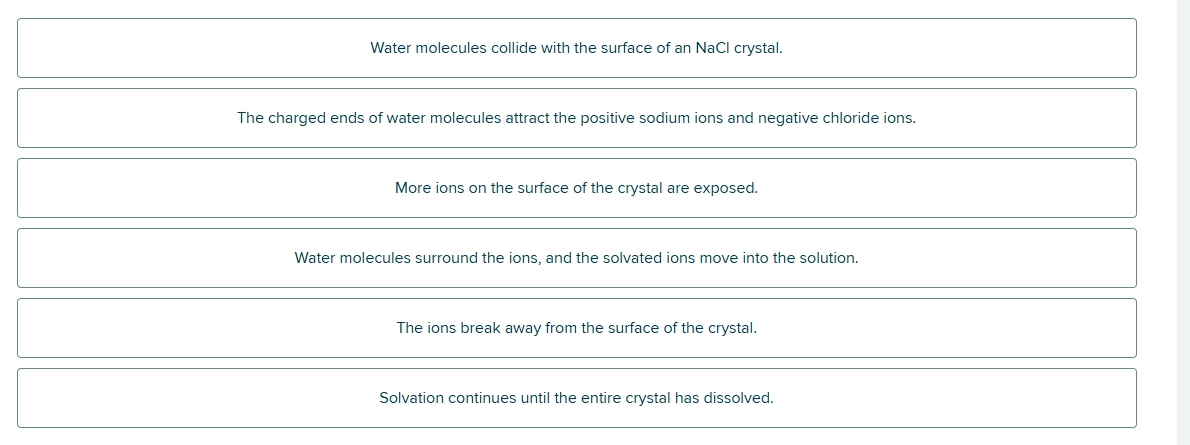Click the last ordering item in the list
This screenshot has height=445, width=1190.
577,398
